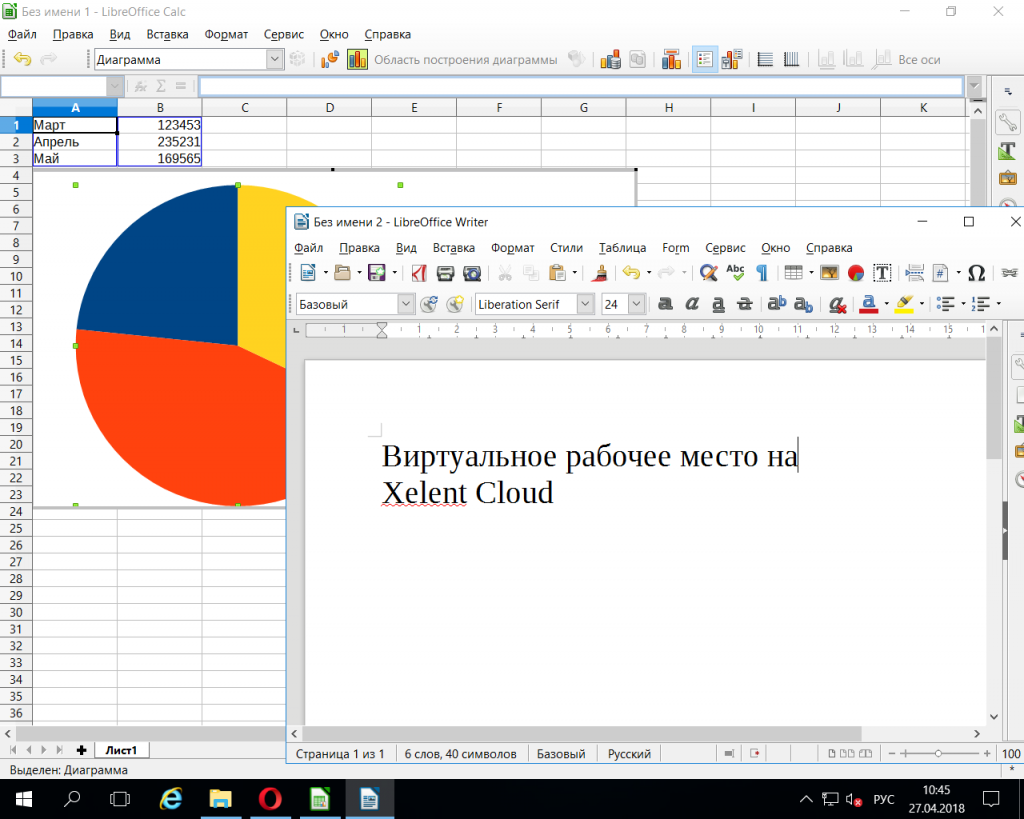Open the font size 24 dropdown
The width and height of the screenshot is (1024, 819).
[x=637, y=304]
